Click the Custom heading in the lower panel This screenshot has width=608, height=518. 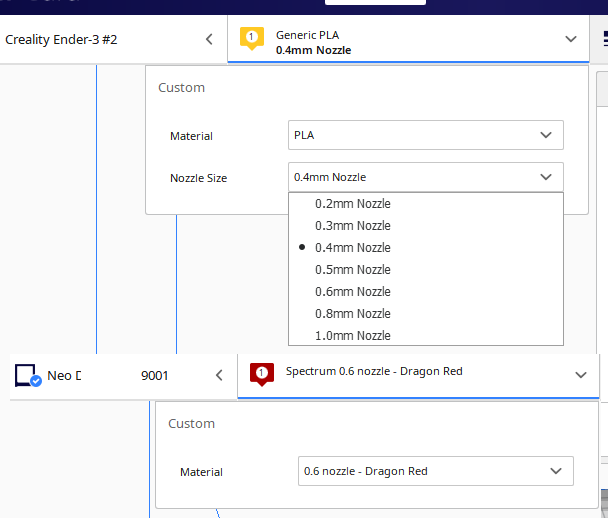[x=191, y=423]
